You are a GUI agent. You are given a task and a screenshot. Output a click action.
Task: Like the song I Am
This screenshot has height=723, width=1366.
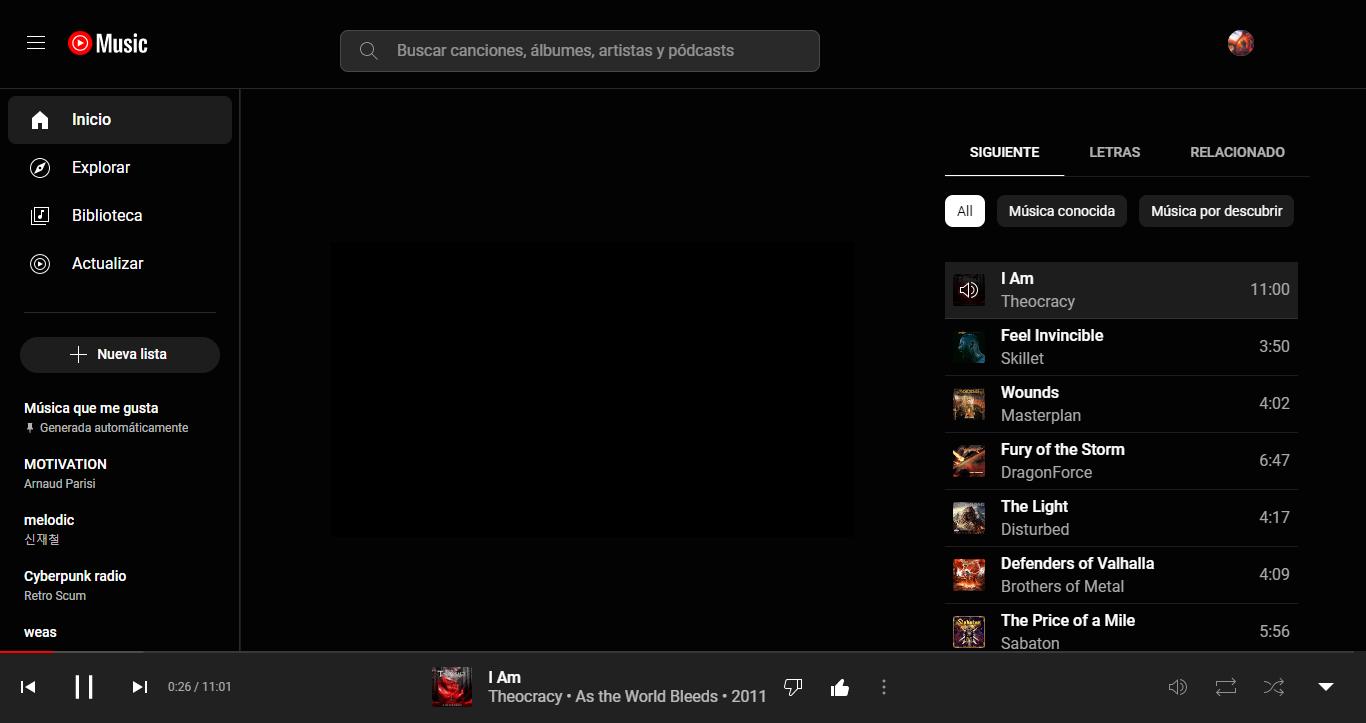839,687
